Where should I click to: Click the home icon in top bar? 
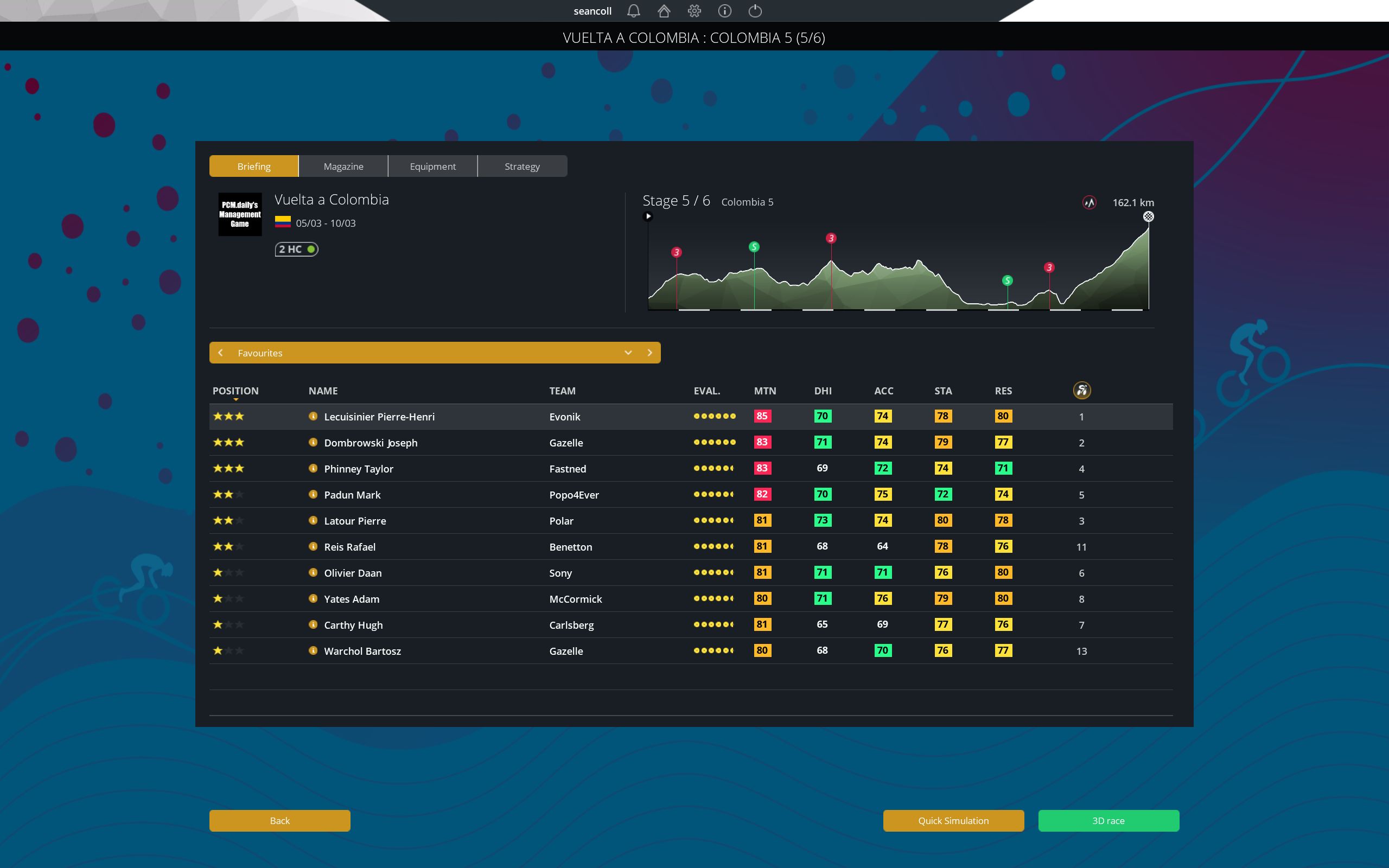click(664, 11)
